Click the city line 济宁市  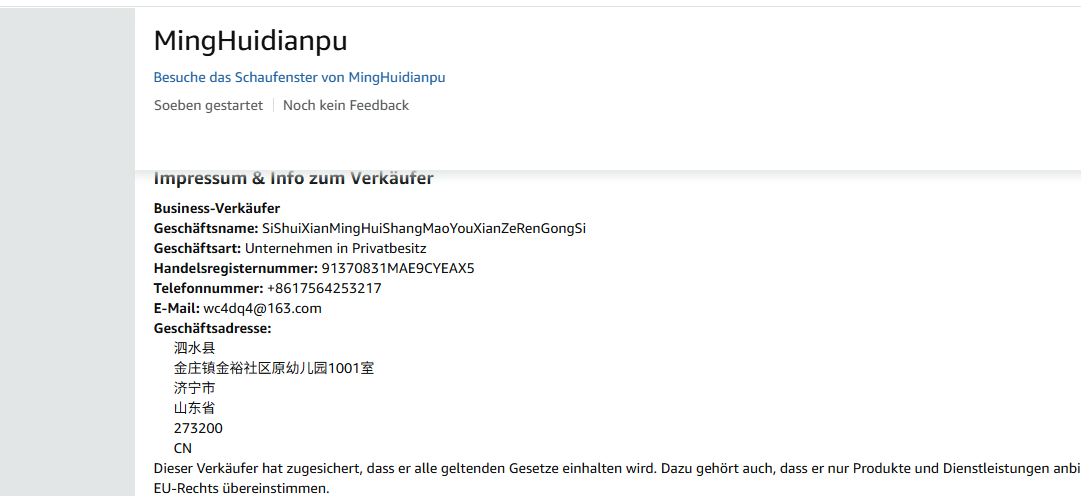tap(194, 388)
